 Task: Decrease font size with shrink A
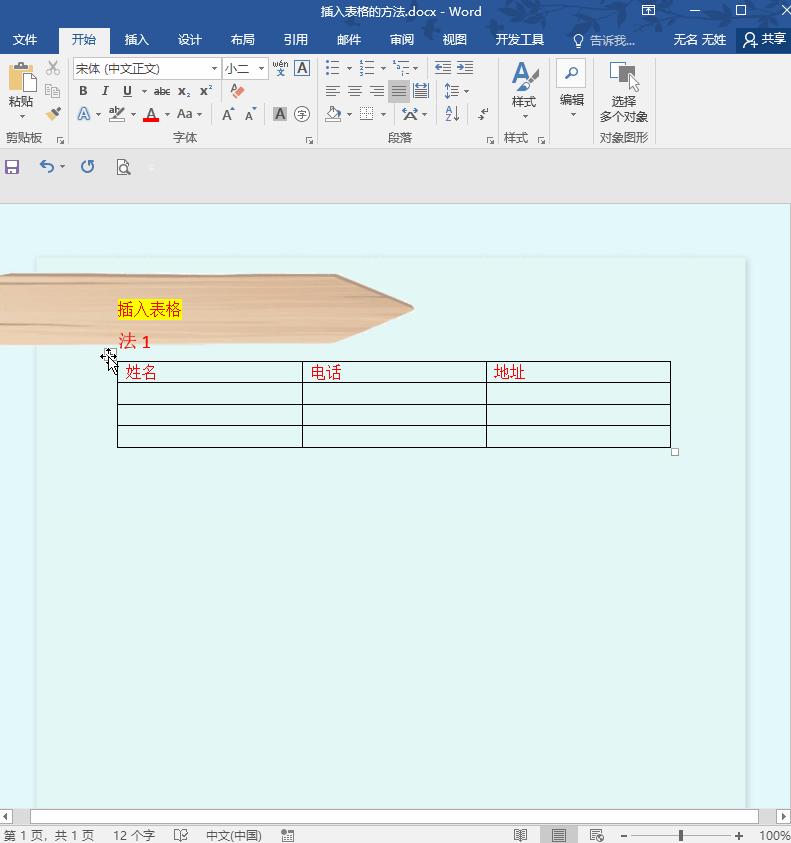click(x=251, y=114)
